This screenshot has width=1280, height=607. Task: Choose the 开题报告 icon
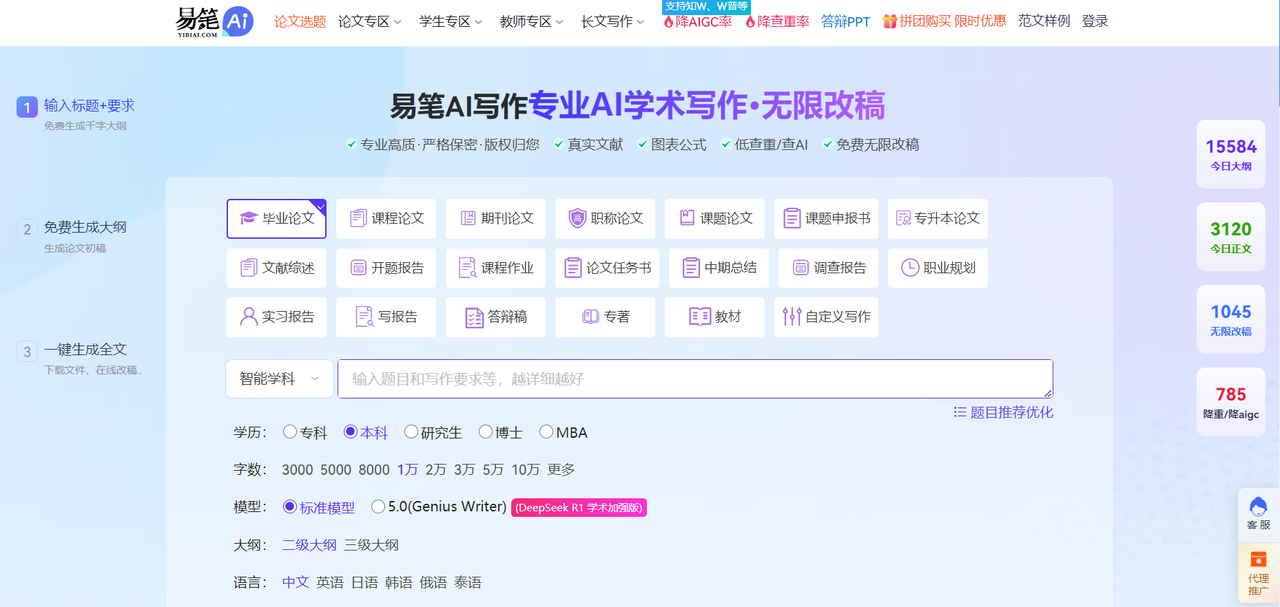point(358,268)
